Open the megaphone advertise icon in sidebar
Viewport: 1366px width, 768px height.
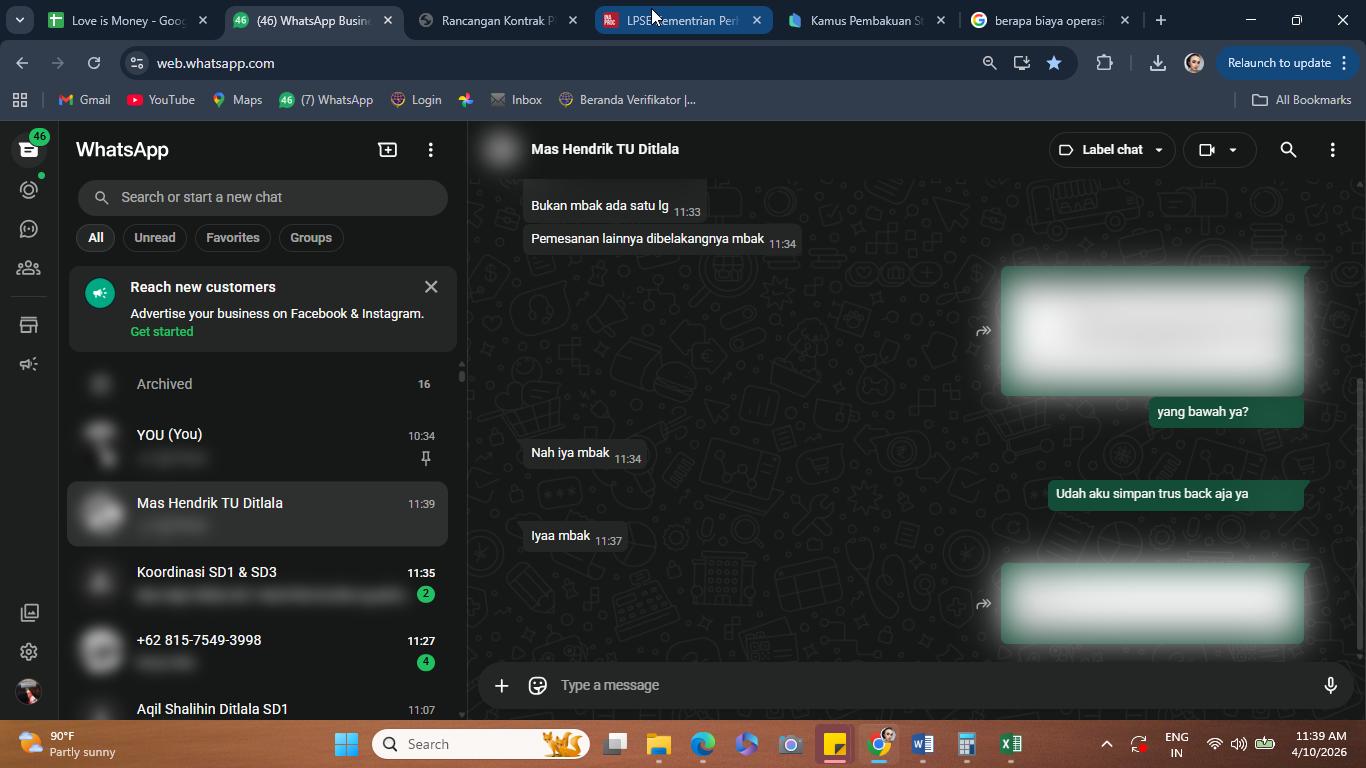pos(29,364)
